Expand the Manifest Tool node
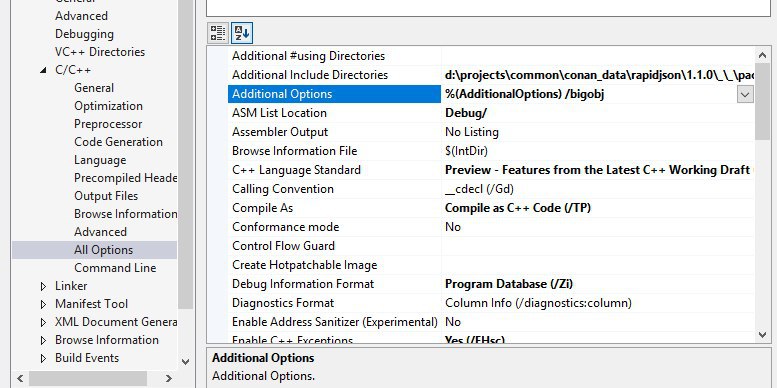777x388 pixels. [x=43, y=304]
